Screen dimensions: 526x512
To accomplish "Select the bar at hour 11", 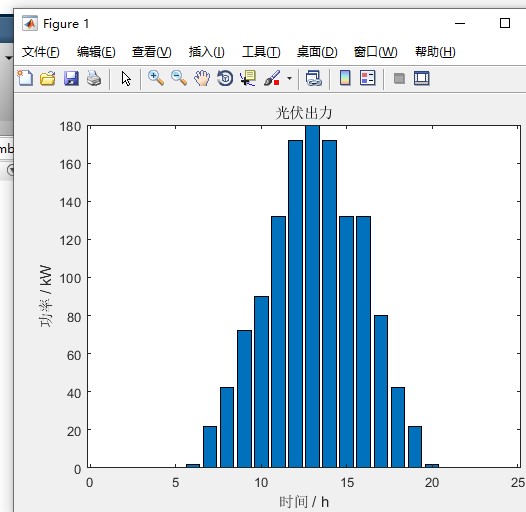I will (278, 342).
